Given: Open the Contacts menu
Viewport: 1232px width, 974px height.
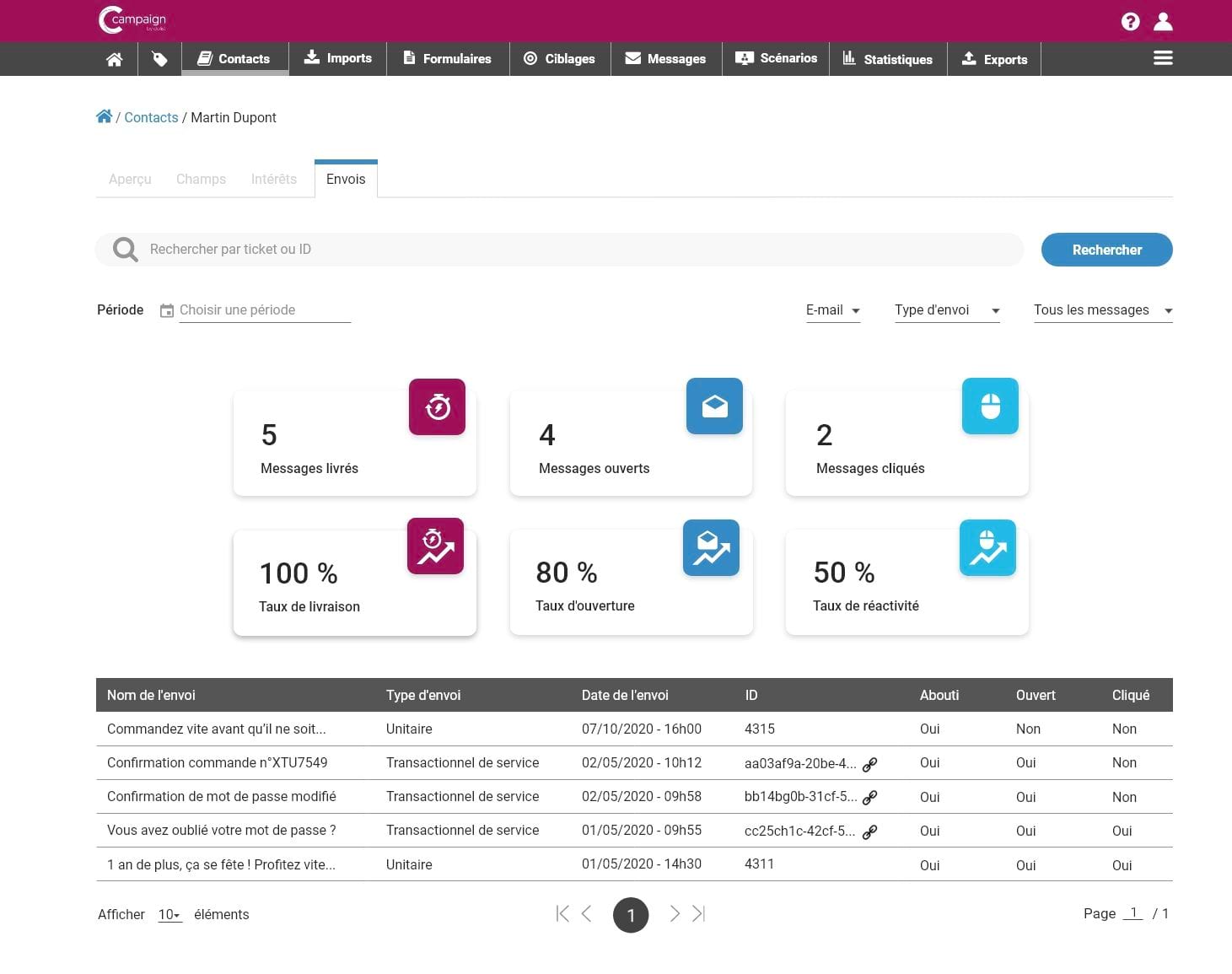Looking at the screenshot, I should [x=234, y=59].
